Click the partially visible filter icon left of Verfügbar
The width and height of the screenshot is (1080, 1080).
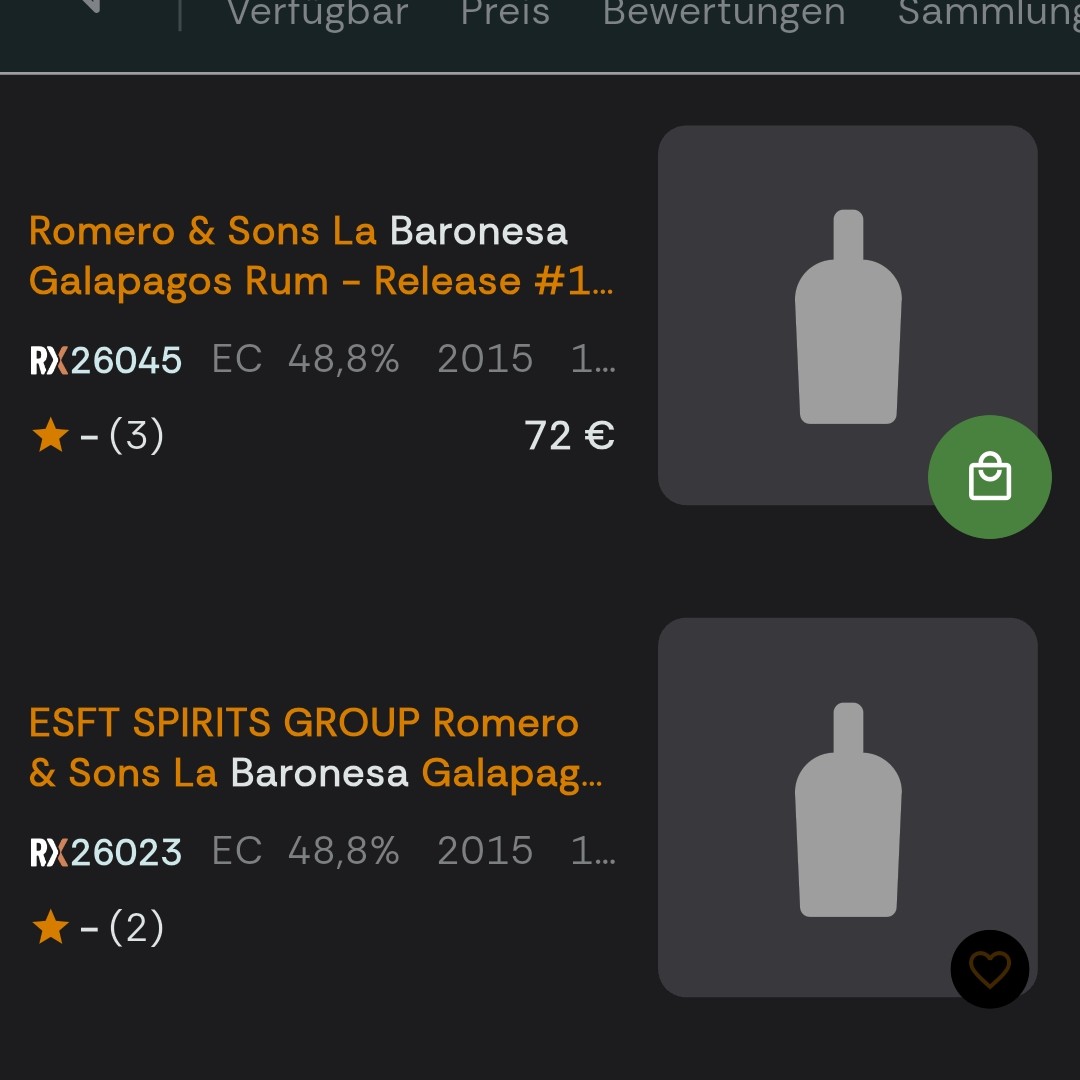(92, 8)
